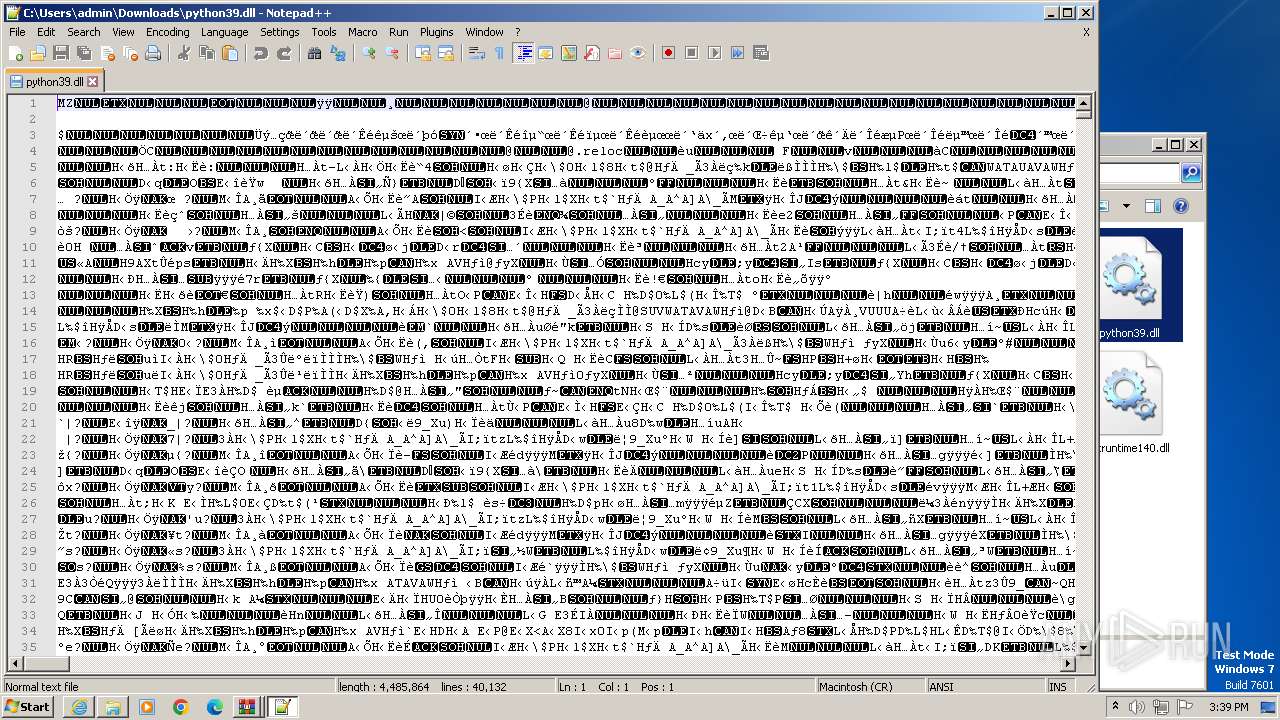The image size is (1280, 720).
Task: Click the Redo toolbar icon
Action: pyautogui.click(x=284, y=53)
